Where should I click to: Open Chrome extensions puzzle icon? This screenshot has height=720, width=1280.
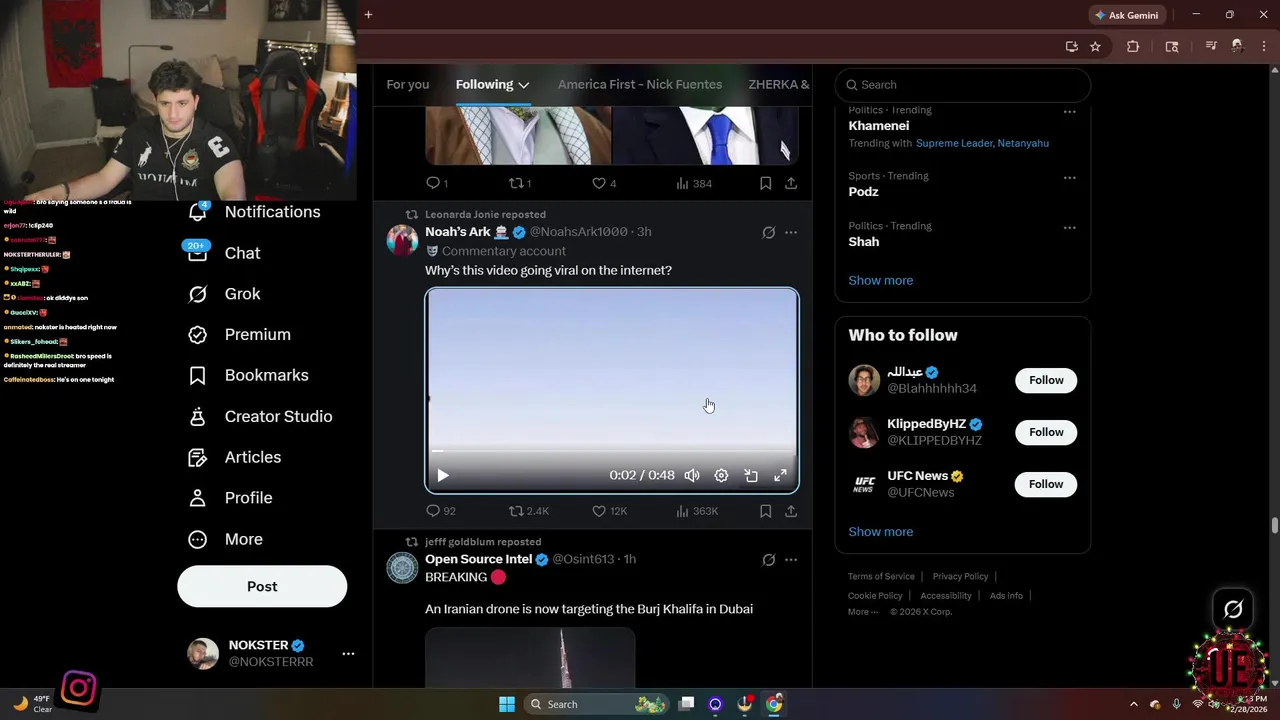(1133, 46)
